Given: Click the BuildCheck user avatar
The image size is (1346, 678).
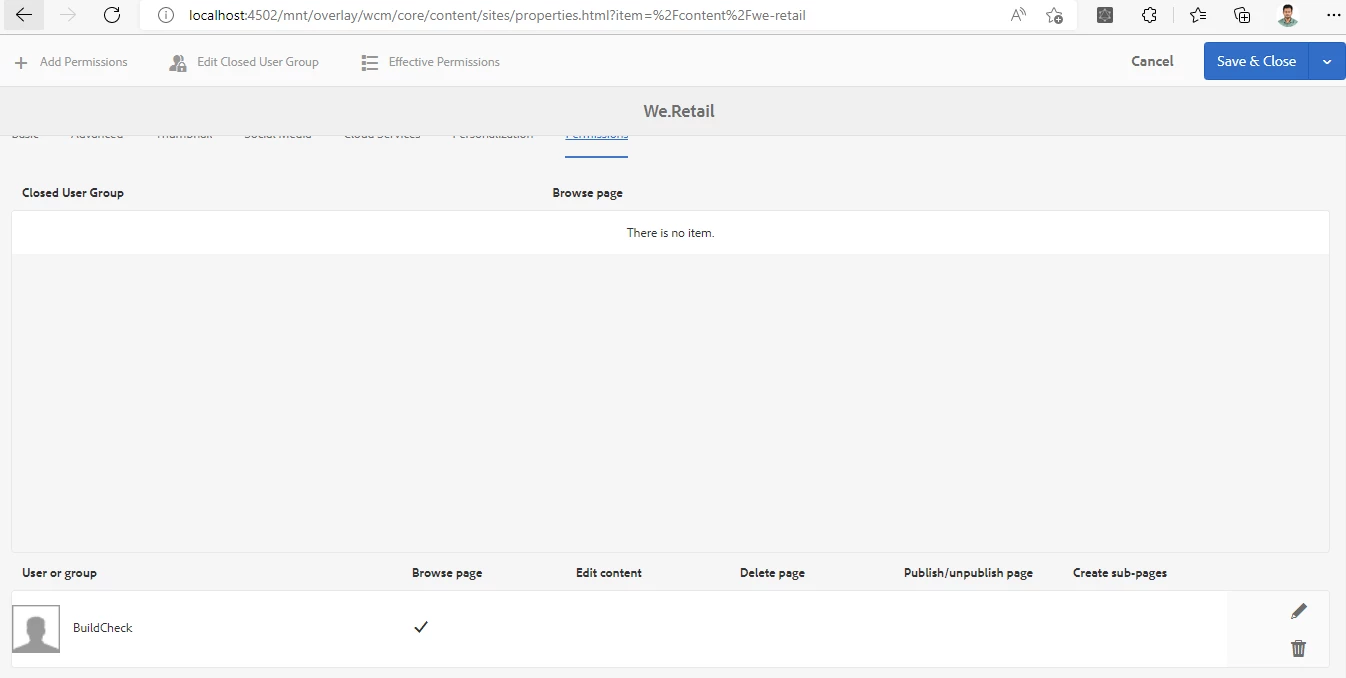Looking at the screenshot, I should coord(36,629).
